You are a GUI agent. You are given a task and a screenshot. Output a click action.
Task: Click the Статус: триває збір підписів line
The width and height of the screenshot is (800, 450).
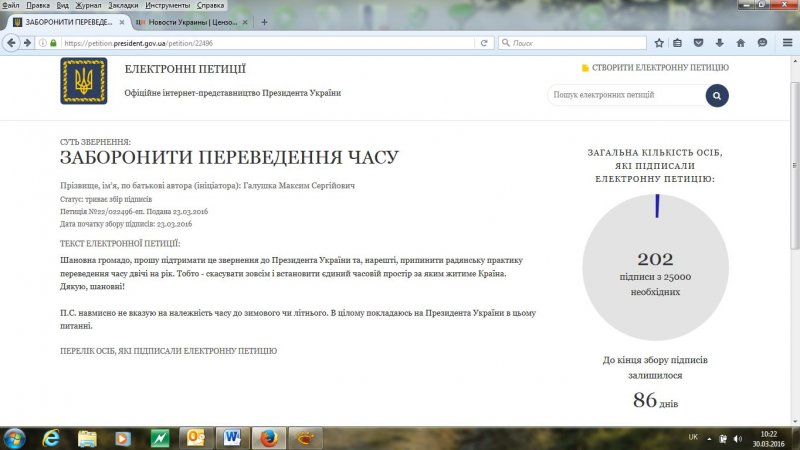click(106, 199)
